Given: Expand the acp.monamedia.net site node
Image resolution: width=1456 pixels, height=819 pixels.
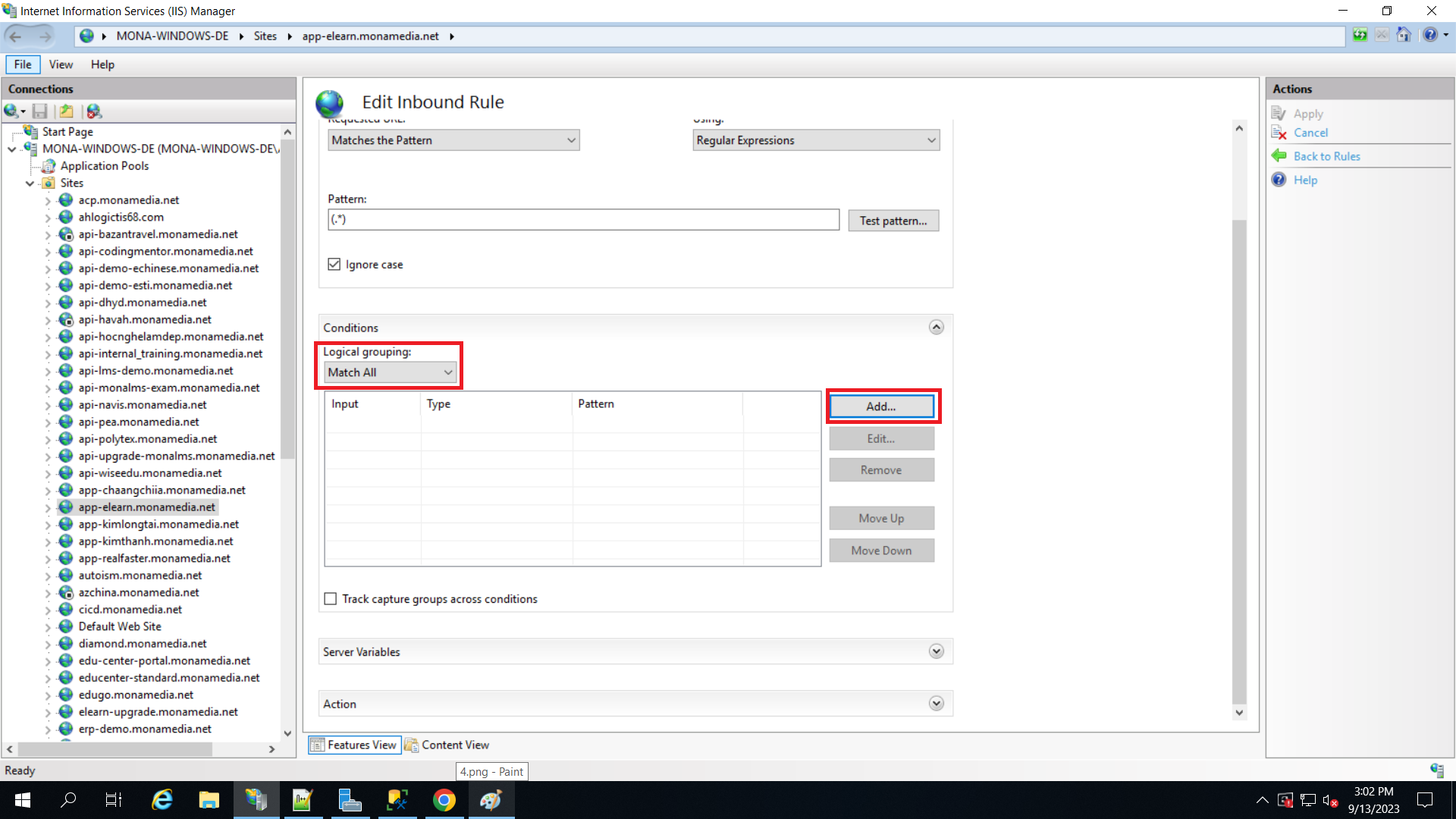Looking at the screenshot, I should click(x=48, y=201).
